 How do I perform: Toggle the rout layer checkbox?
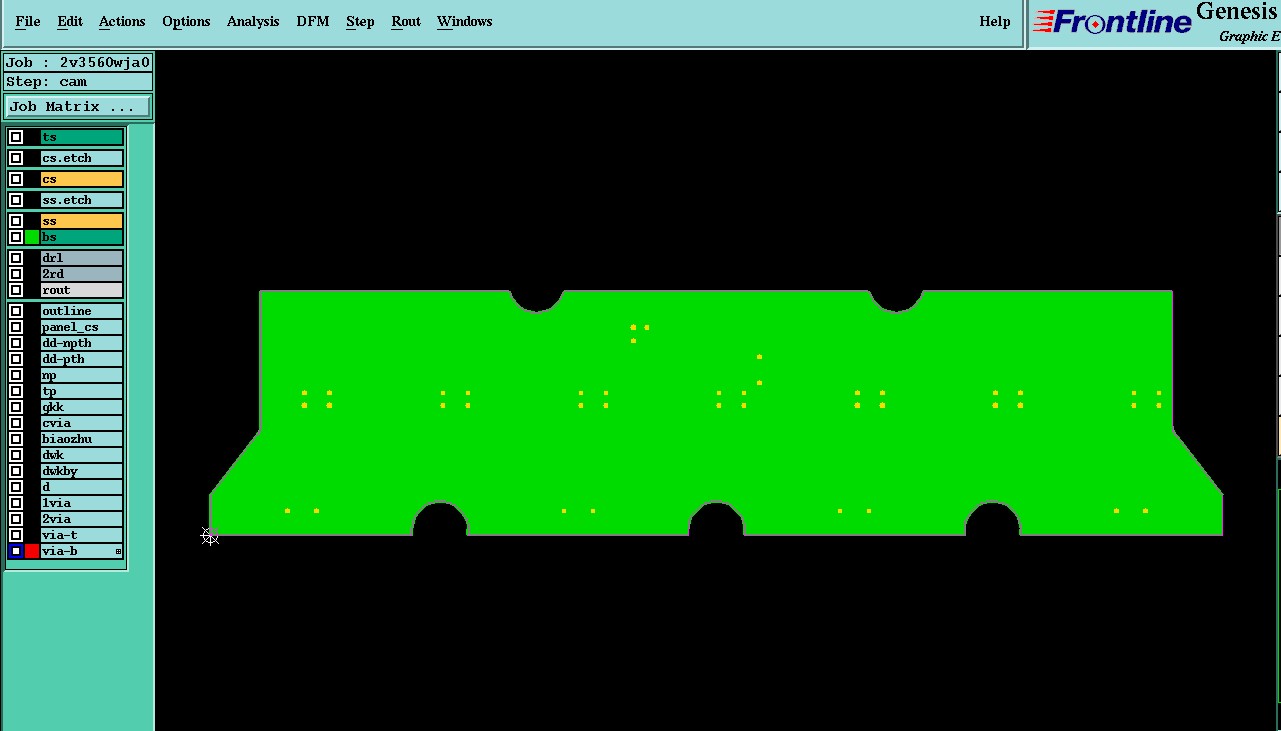[16, 290]
